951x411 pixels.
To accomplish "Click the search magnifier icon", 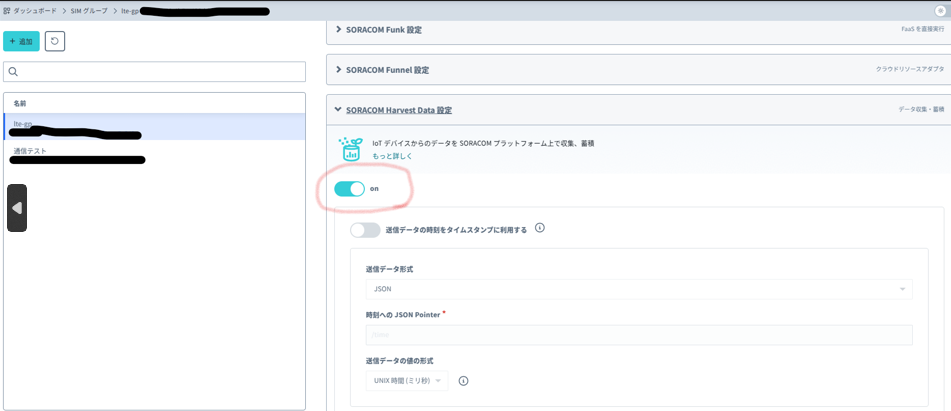I will [x=13, y=72].
